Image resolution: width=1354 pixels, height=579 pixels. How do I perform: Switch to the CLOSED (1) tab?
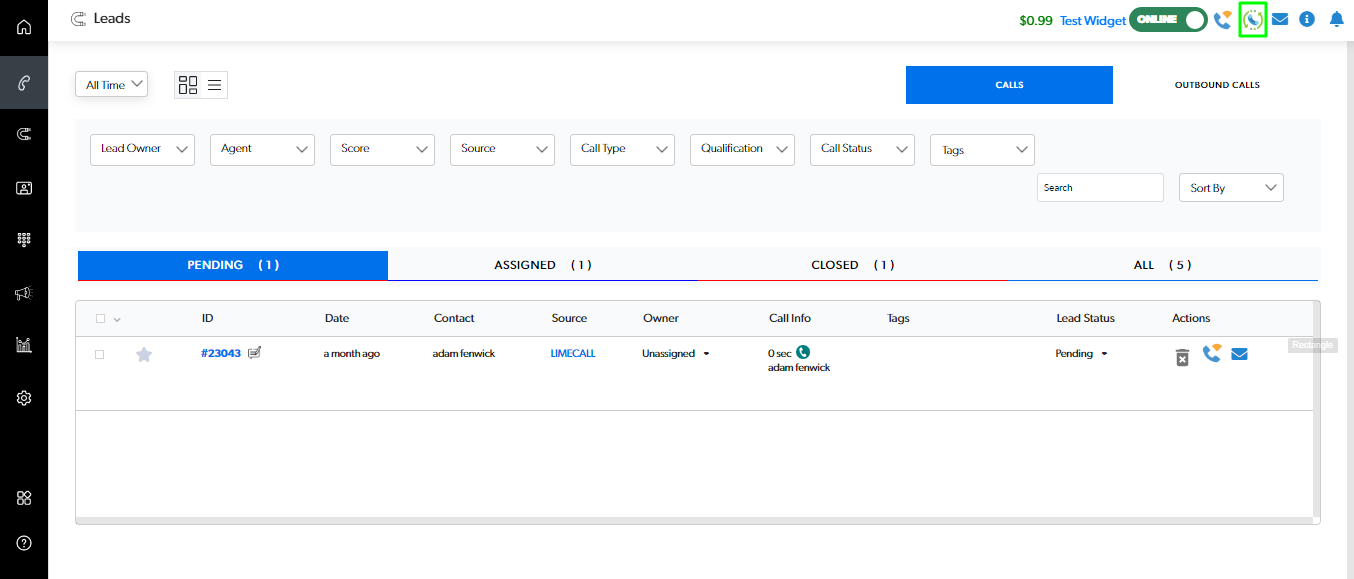coord(853,265)
